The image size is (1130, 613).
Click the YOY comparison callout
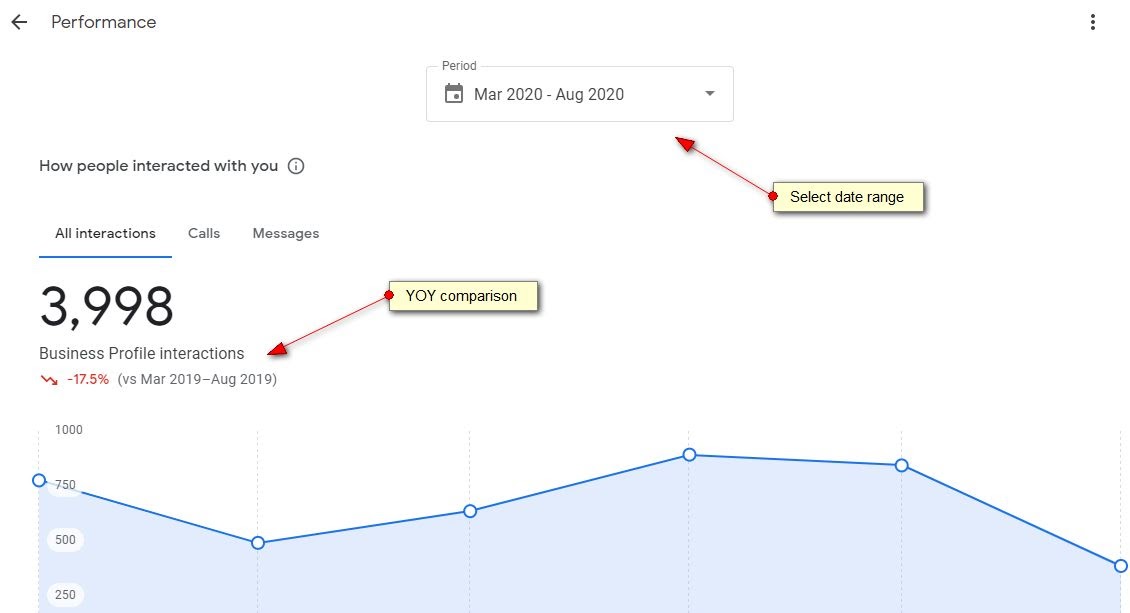[462, 296]
